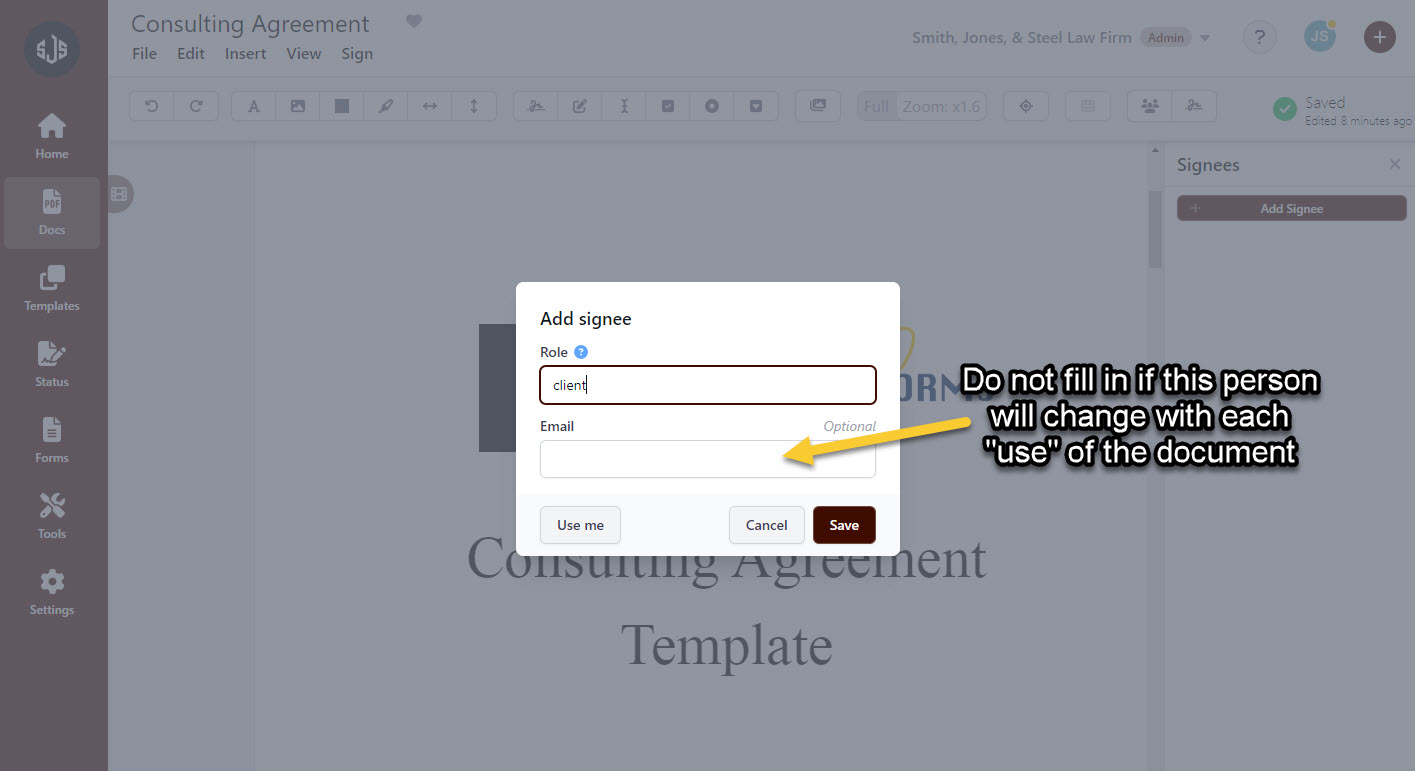Image resolution: width=1415 pixels, height=771 pixels.
Task: Open Zoom x1.6 selector
Action: click(x=941, y=106)
